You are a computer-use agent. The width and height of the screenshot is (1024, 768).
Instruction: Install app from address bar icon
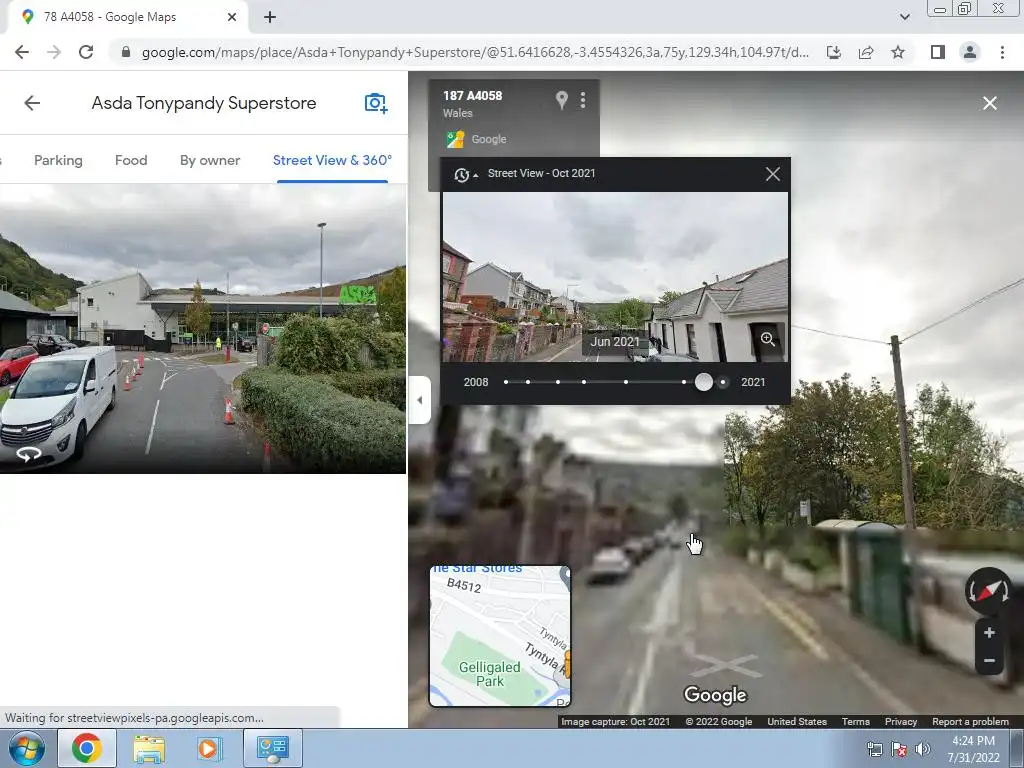[834, 52]
